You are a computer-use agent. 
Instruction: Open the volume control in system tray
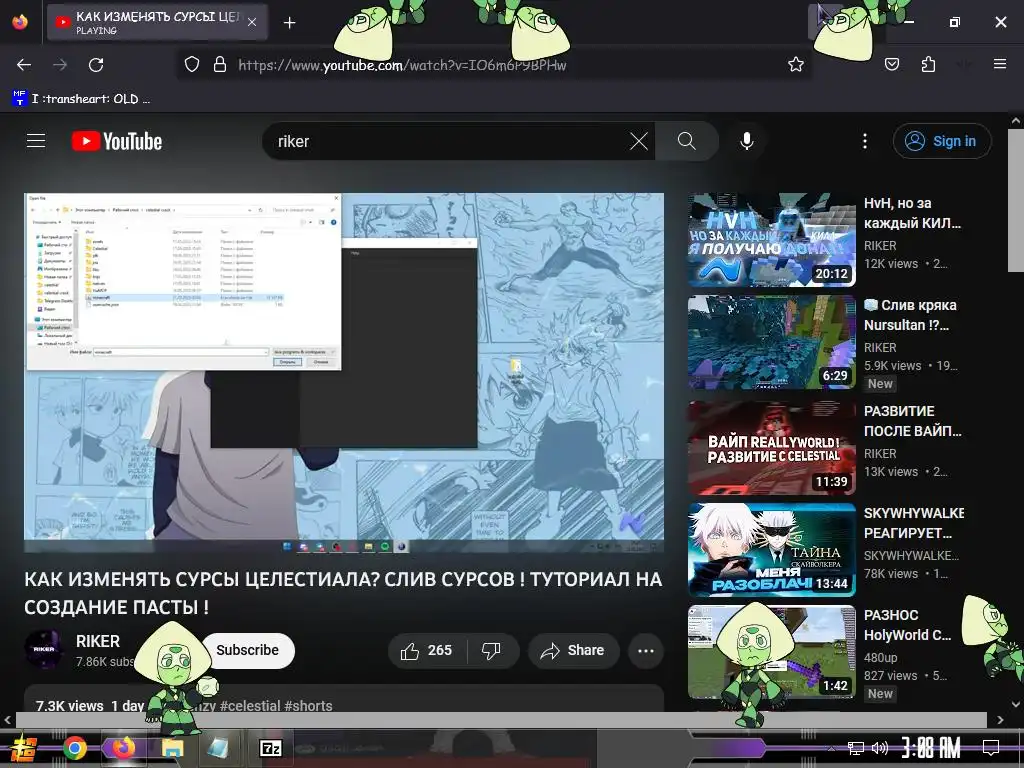(880, 748)
